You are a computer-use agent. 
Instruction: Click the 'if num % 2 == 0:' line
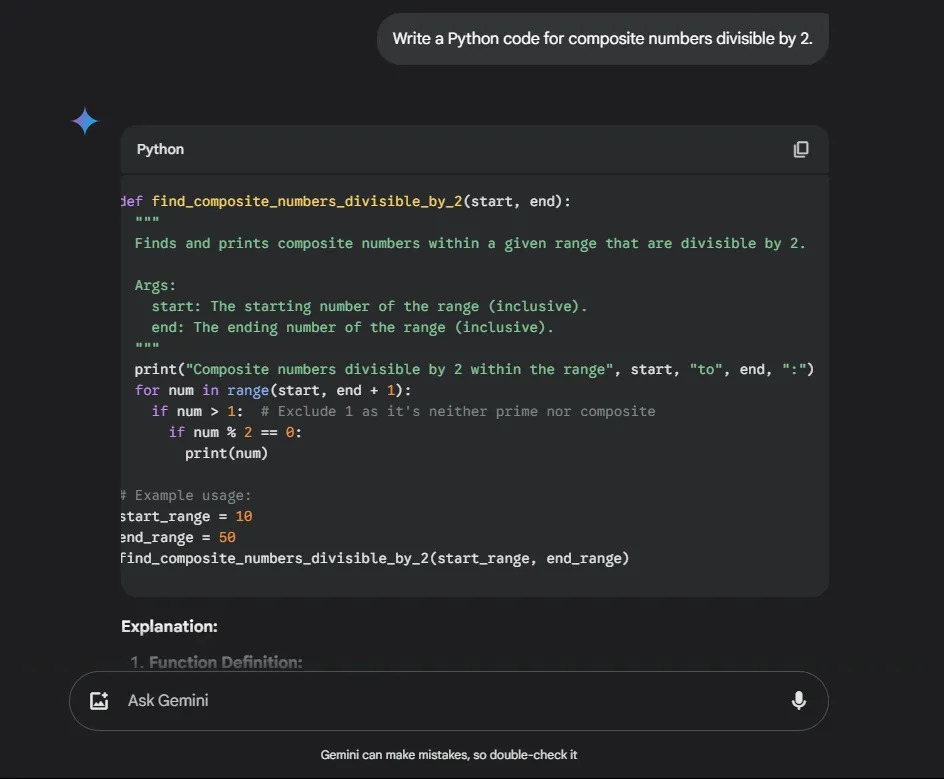(x=235, y=432)
